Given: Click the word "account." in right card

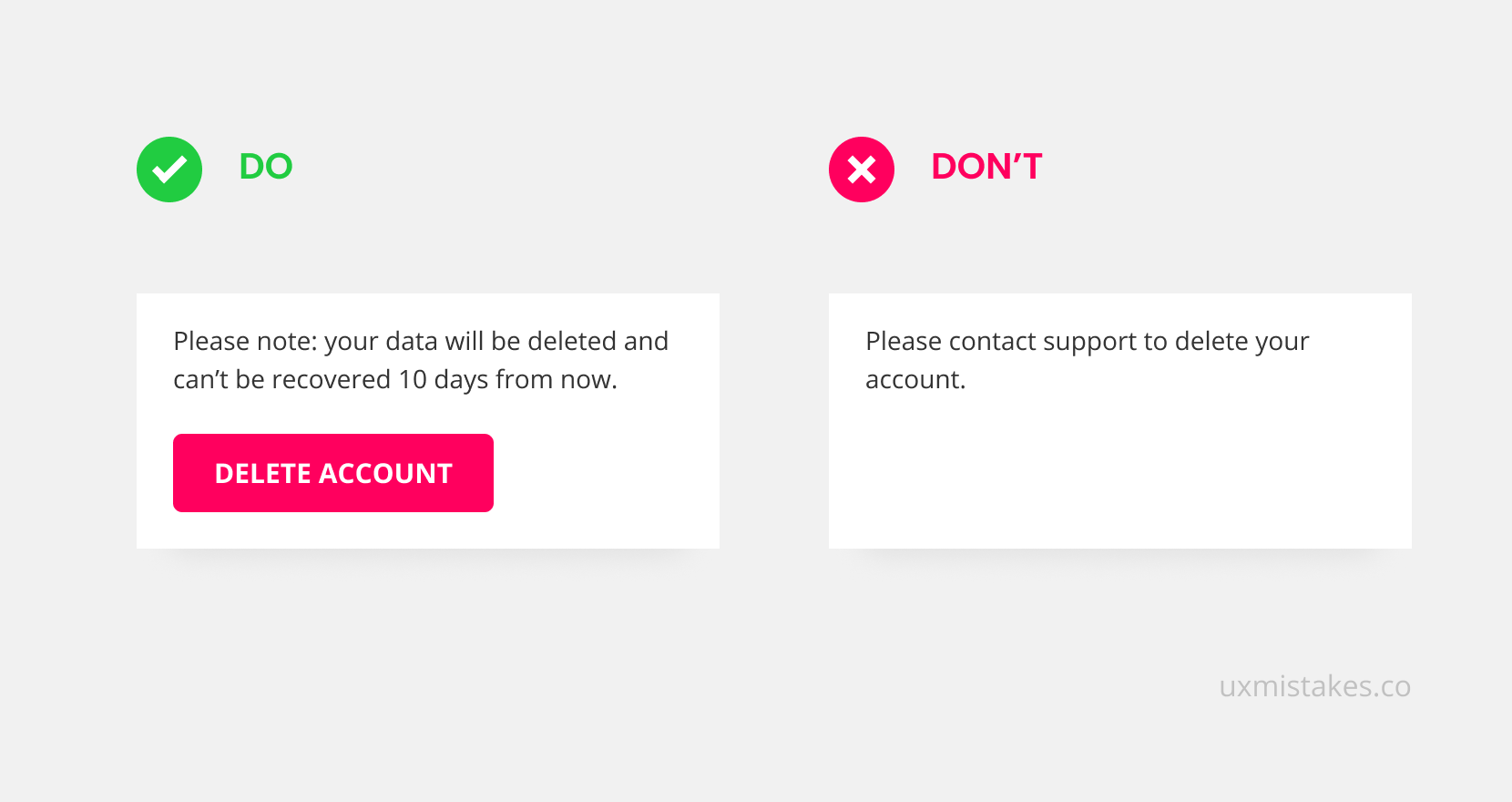Looking at the screenshot, I should coord(914,379).
